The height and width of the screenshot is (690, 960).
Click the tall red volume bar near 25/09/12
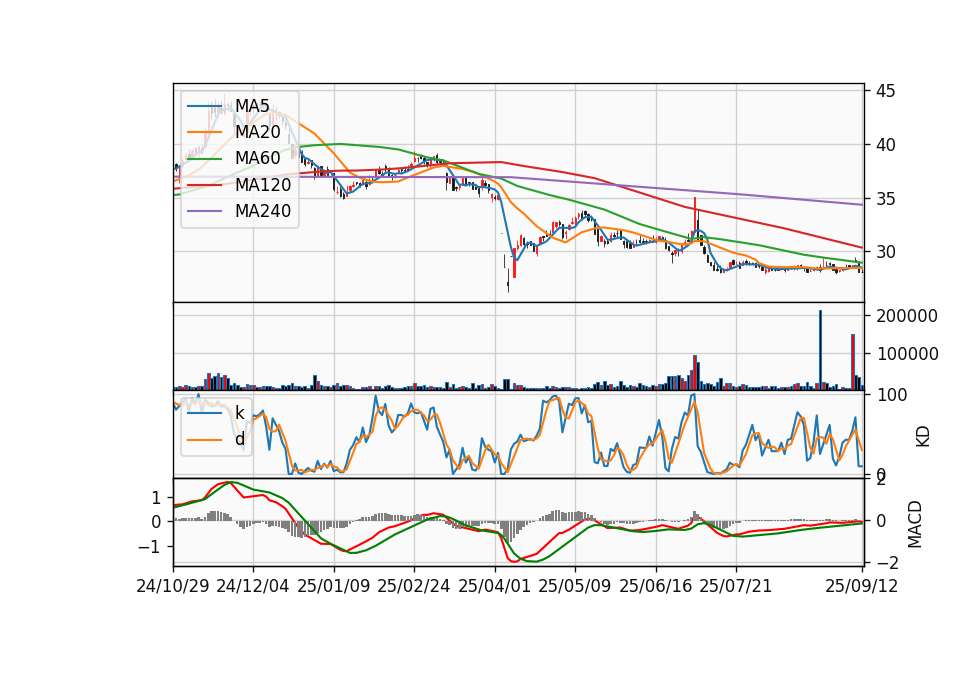pos(853,362)
